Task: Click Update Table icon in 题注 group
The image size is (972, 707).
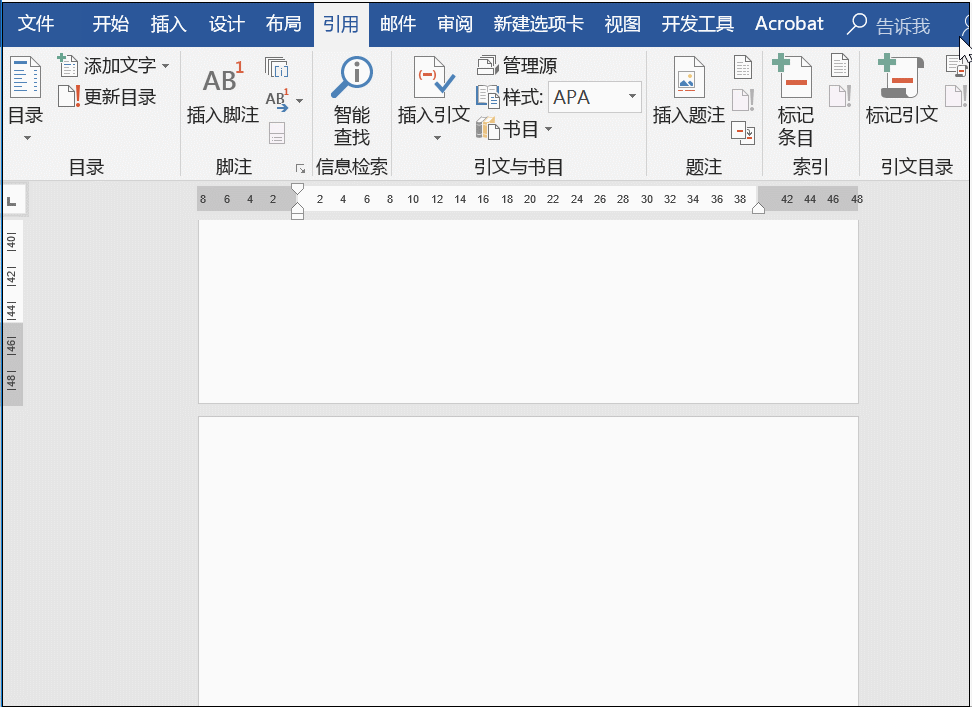Action: click(743, 100)
